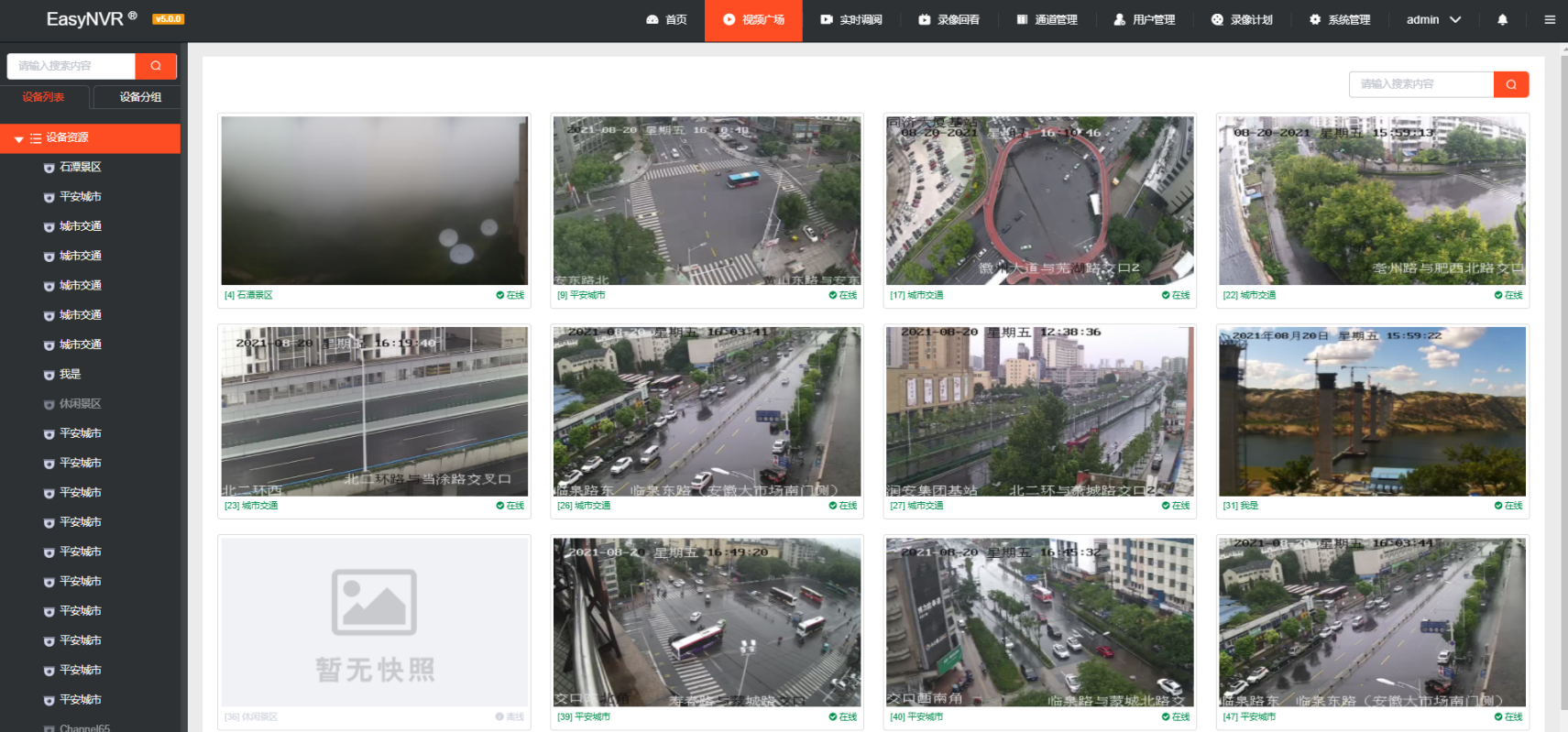Click the film reel icon for 录像计划
The image size is (1568, 732).
pyautogui.click(x=1217, y=19)
